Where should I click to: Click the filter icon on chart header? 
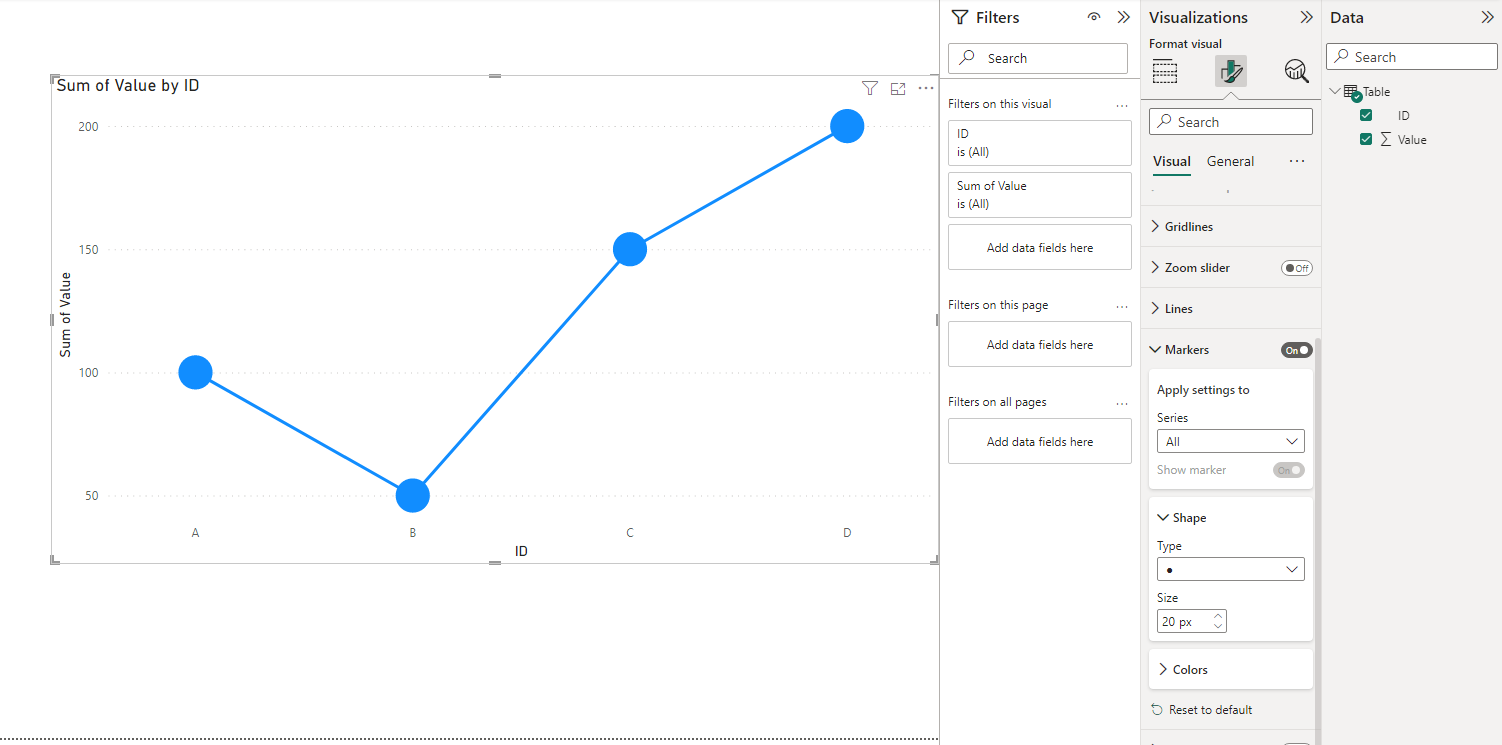869,89
